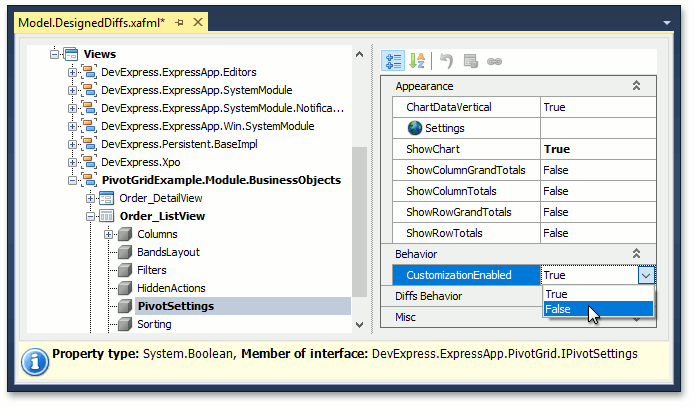Click the Alphabetical sort toolbar icon
Screen dimensions: 694x407
417,61
